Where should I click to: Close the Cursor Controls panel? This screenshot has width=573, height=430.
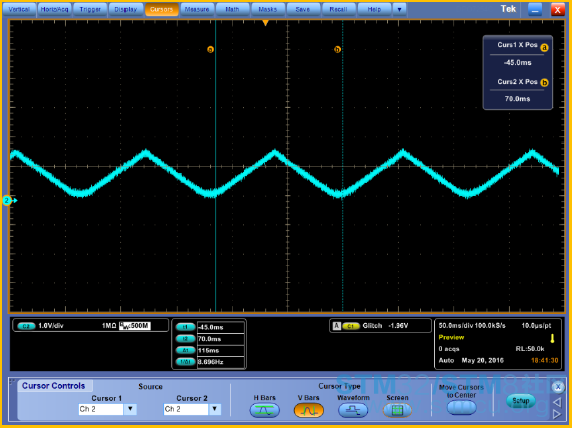pyautogui.click(x=558, y=387)
